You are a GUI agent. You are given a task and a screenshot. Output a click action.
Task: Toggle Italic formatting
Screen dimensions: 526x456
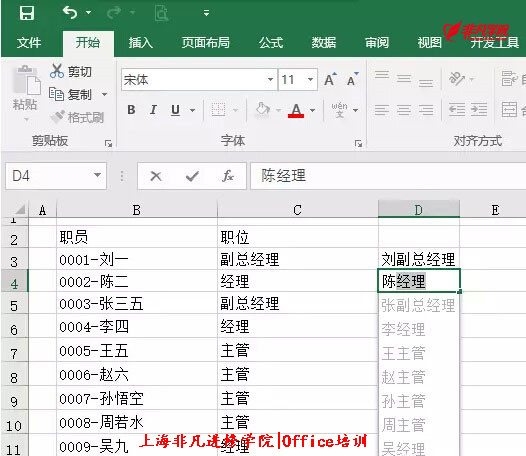pos(153,110)
